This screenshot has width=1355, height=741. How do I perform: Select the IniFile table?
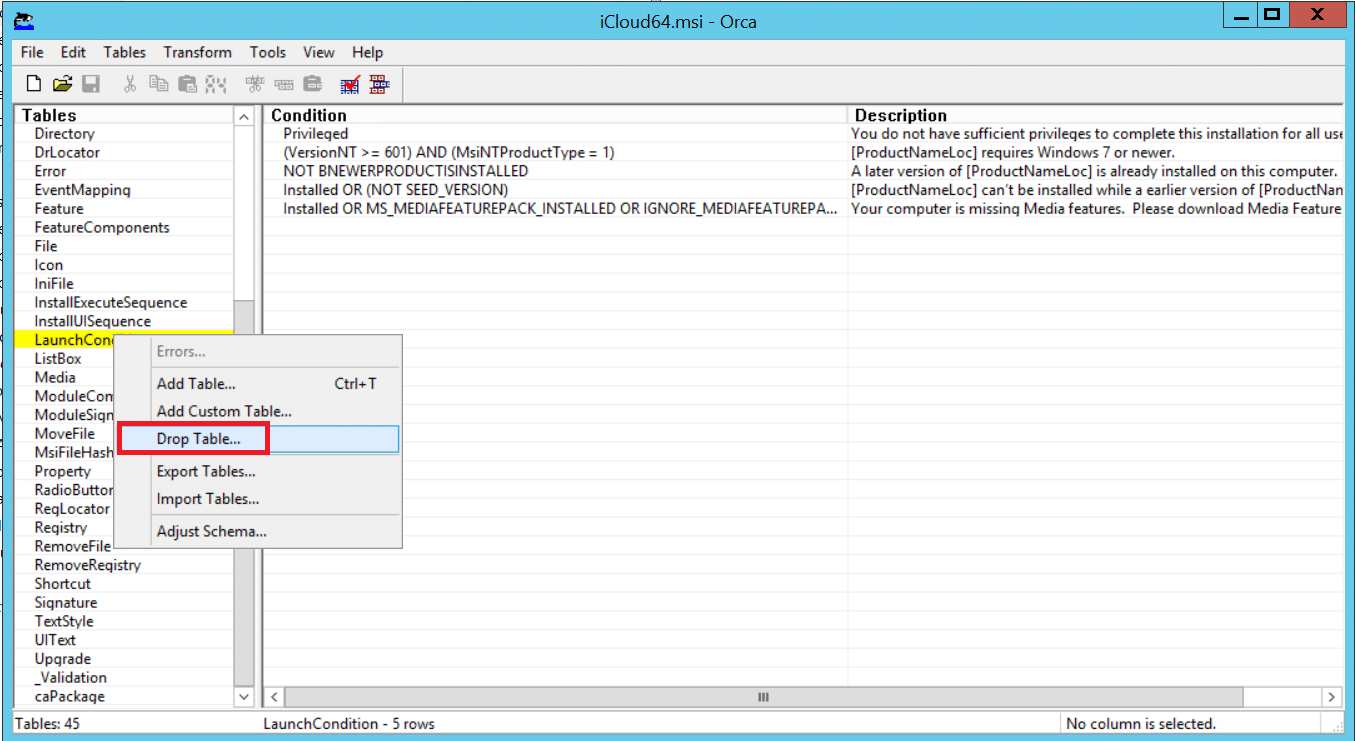pos(54,283)
